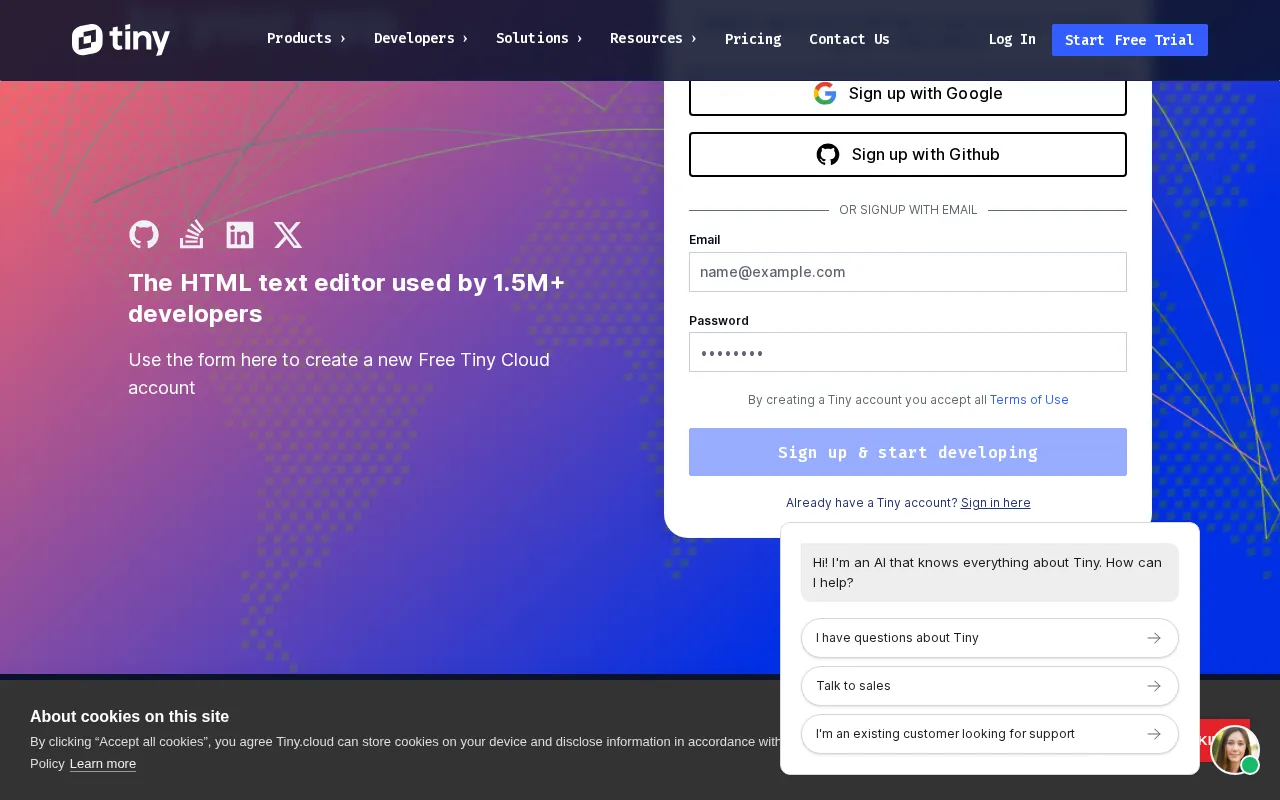The image size is (1280, 800).
Task: Open the X (Twitter) social icon
Action: [x=288, y=235]
